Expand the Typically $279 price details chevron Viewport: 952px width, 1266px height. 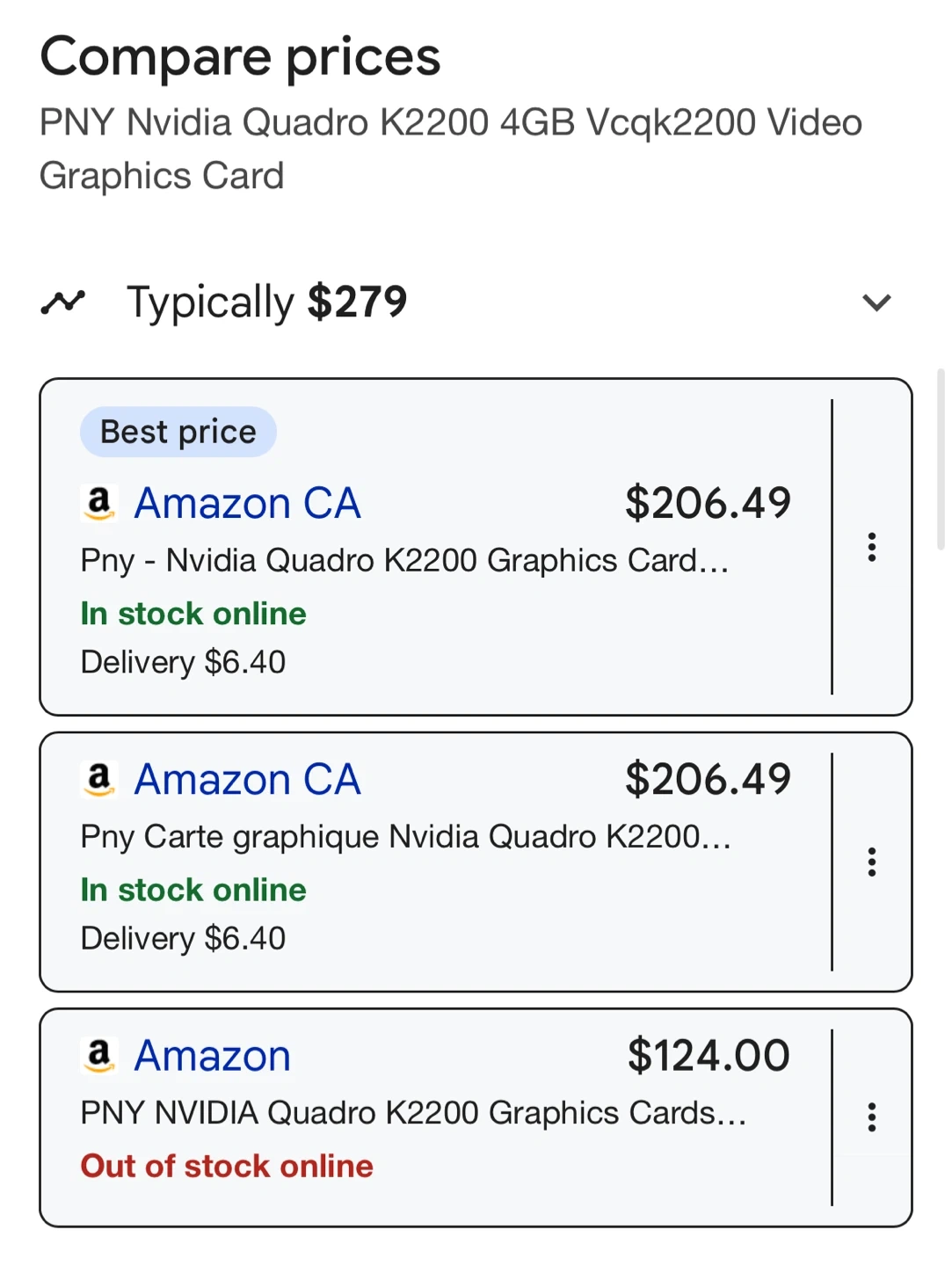click(x=876, y=303)
